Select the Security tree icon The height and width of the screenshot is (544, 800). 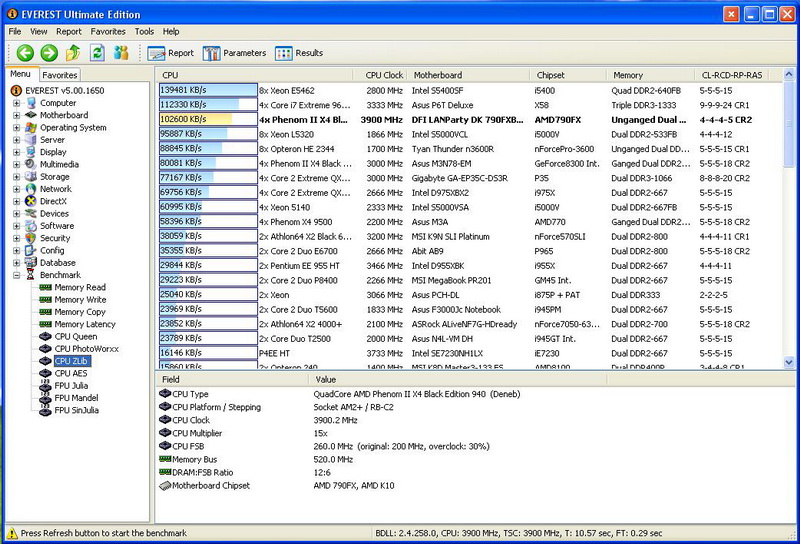31,238
